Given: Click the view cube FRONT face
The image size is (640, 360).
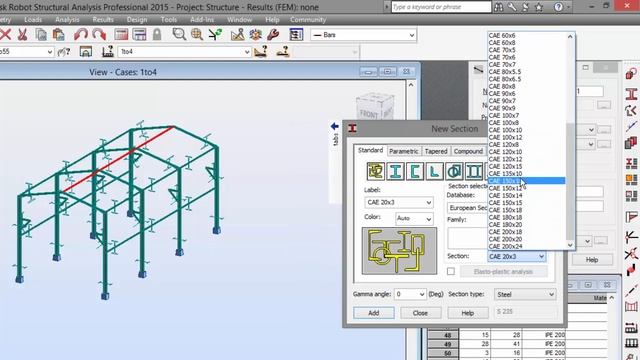Looking at the screenshot, I should (369, 113).
